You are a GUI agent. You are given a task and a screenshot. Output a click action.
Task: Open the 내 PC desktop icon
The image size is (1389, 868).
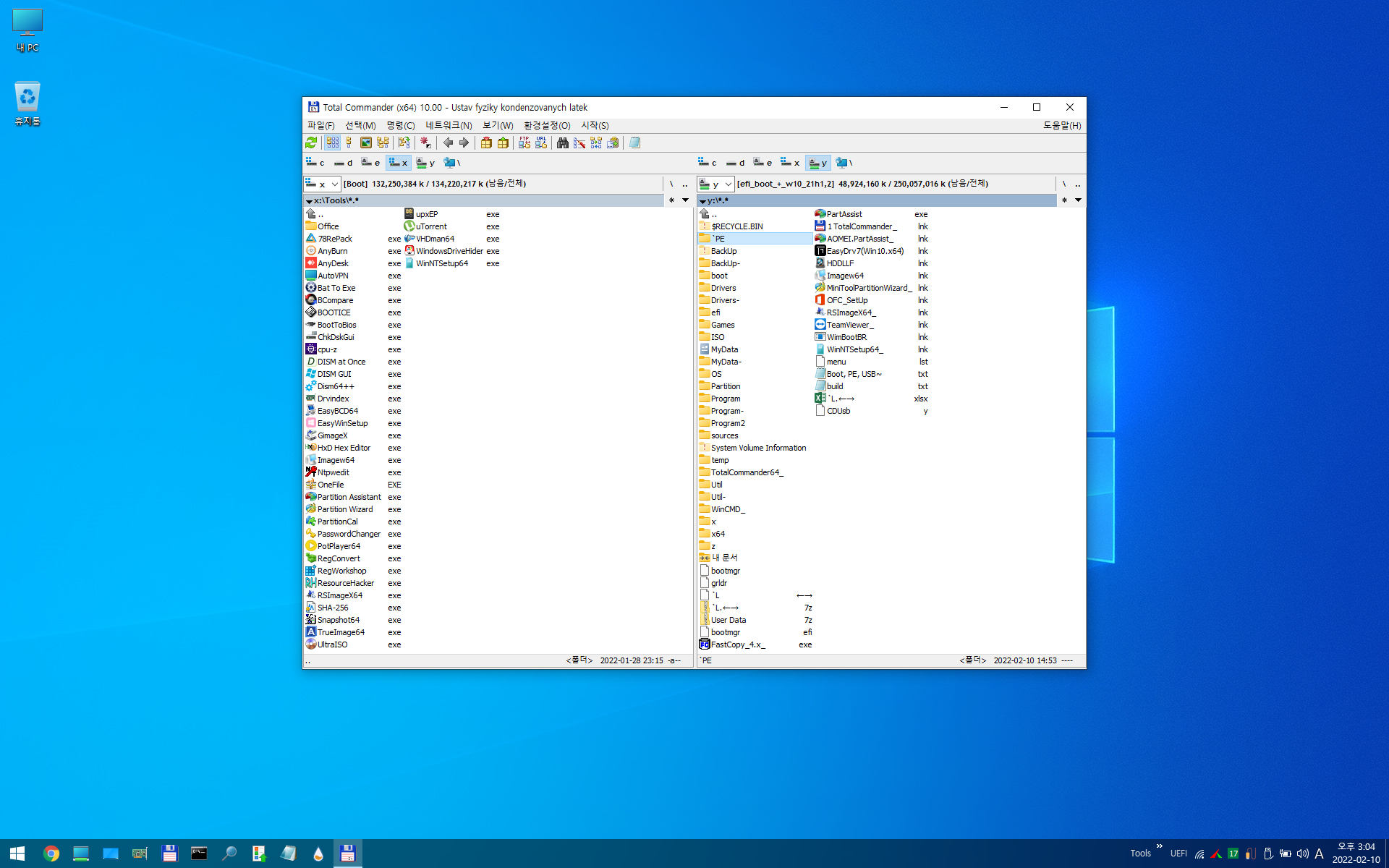pos(27,30)
